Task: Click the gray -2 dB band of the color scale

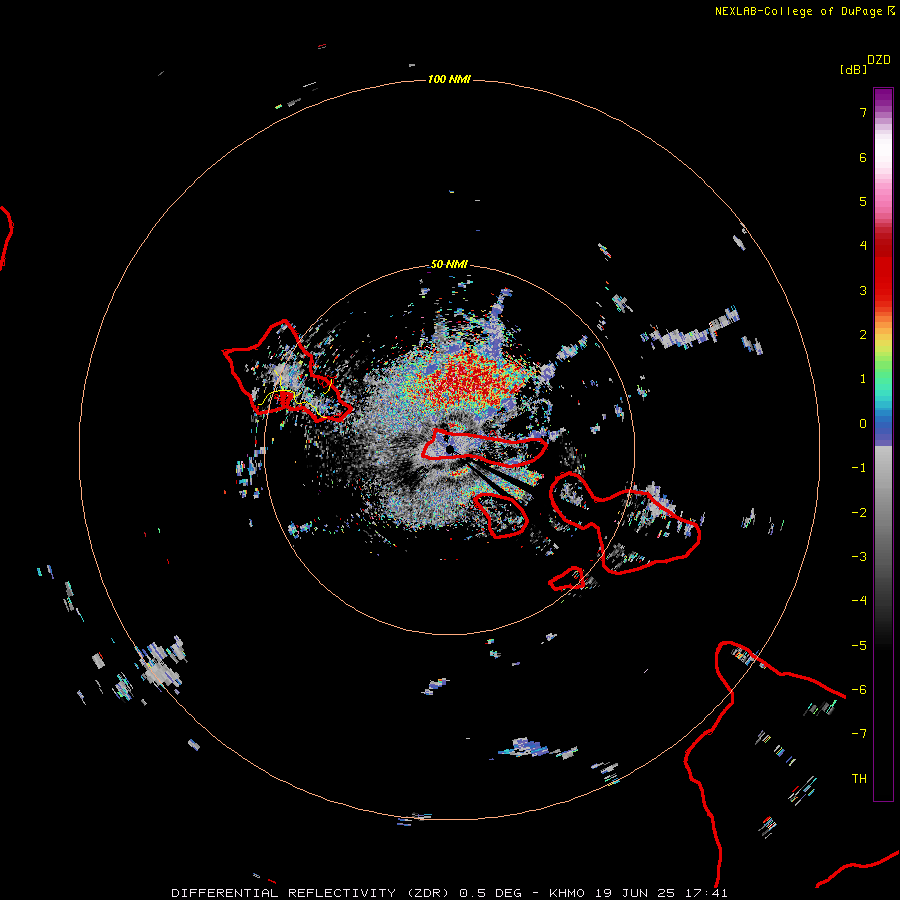Action: click(x=883, y=513)
